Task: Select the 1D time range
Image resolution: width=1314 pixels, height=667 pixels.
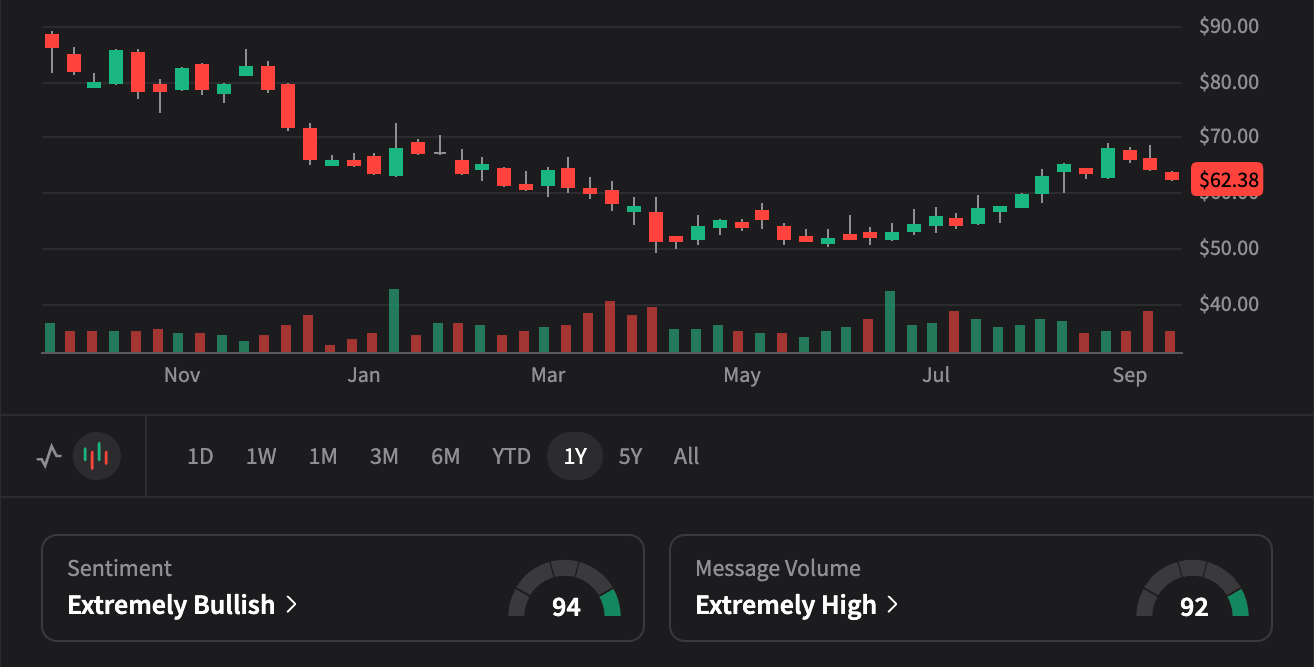Action: point(200,457)
